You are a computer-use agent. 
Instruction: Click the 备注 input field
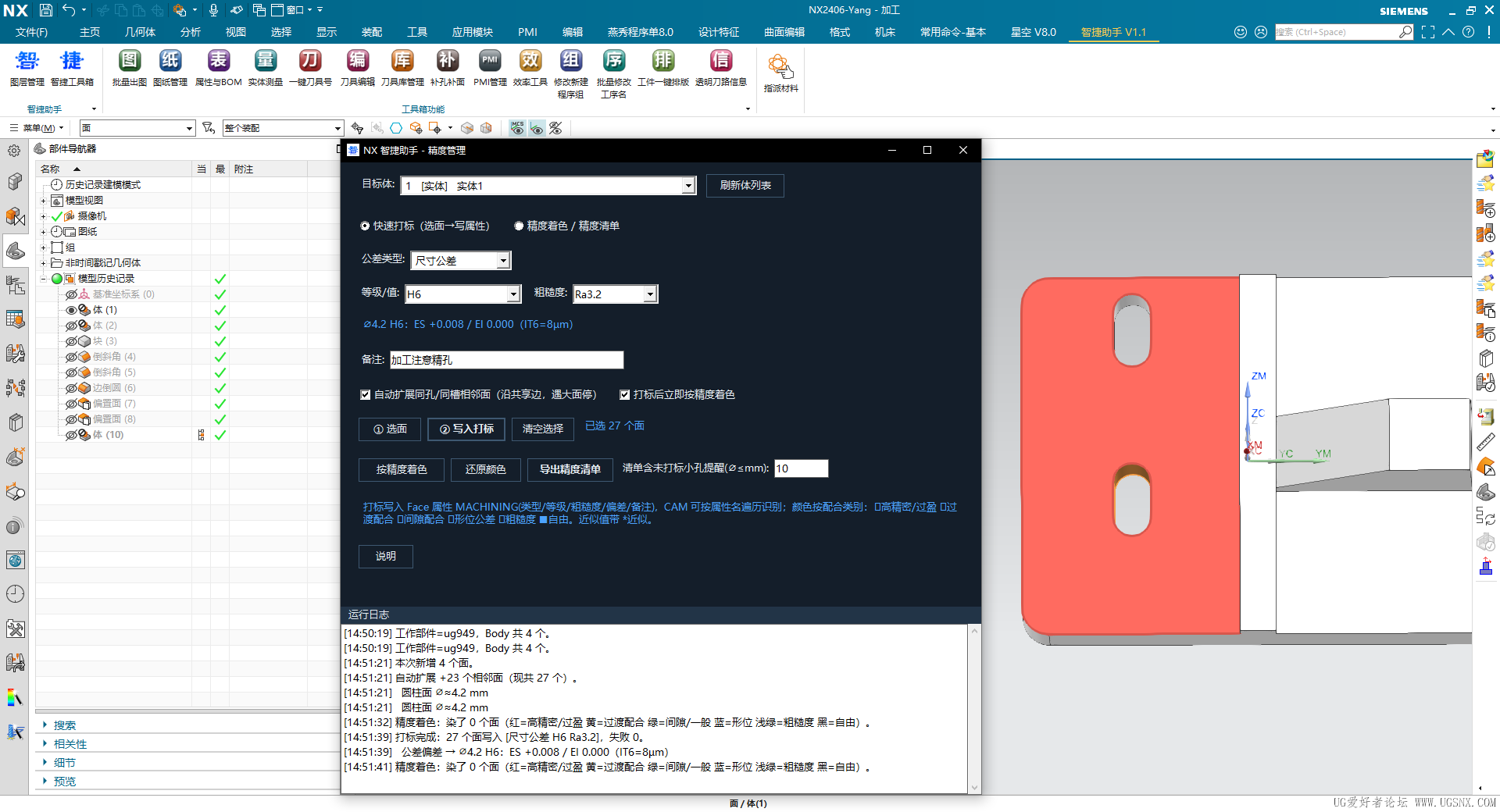coord(506,360)
